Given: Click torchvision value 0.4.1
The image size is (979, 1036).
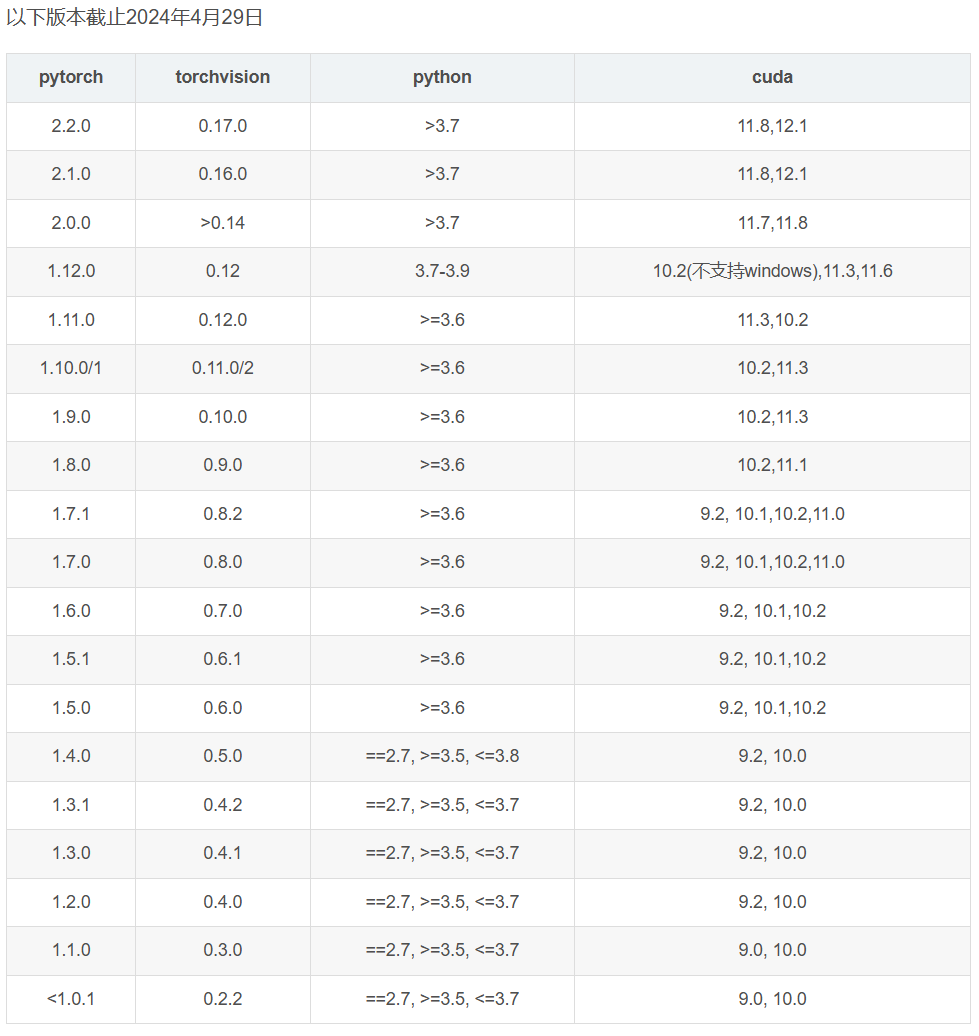Looking at the screenshot, I should pyautogui.click(x=223, y=854).
